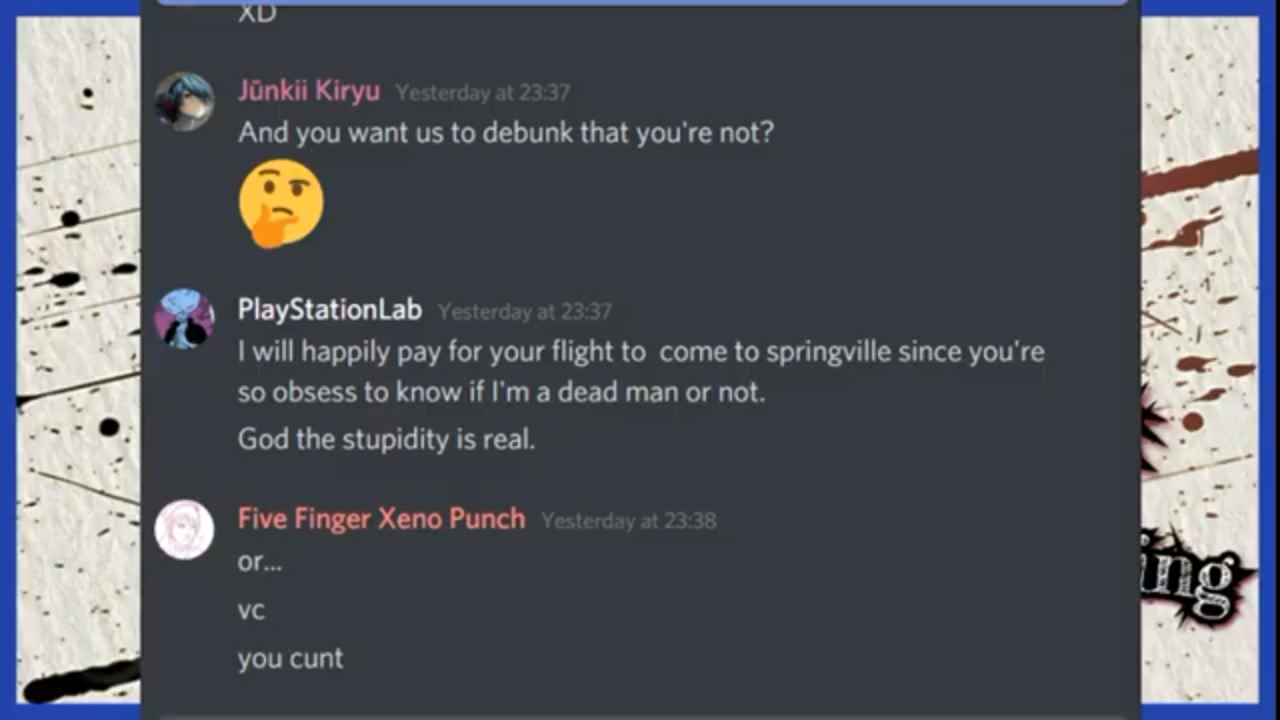Open Jūnkii Kiryu's profile avatar
The width and height of the screenshot is (1280, 720).
pos(184,101)
